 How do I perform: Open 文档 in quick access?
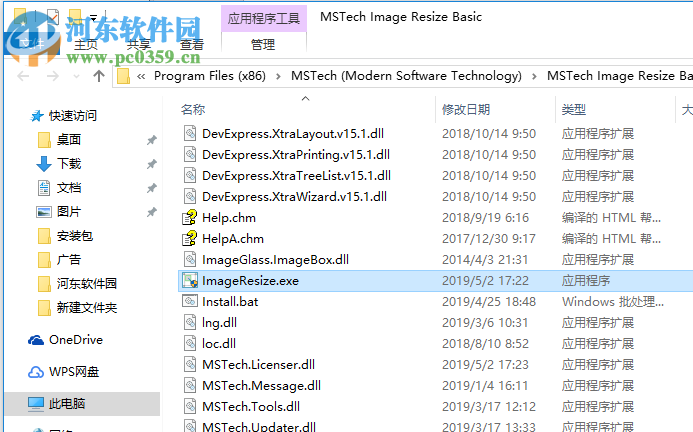pos(69,188)
